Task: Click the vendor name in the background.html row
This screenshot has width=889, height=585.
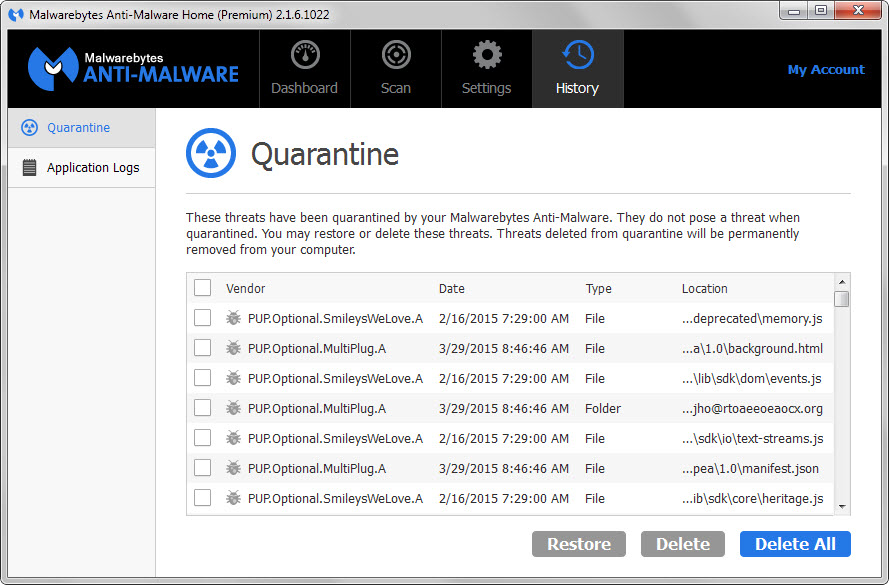Action: [317, 349]
